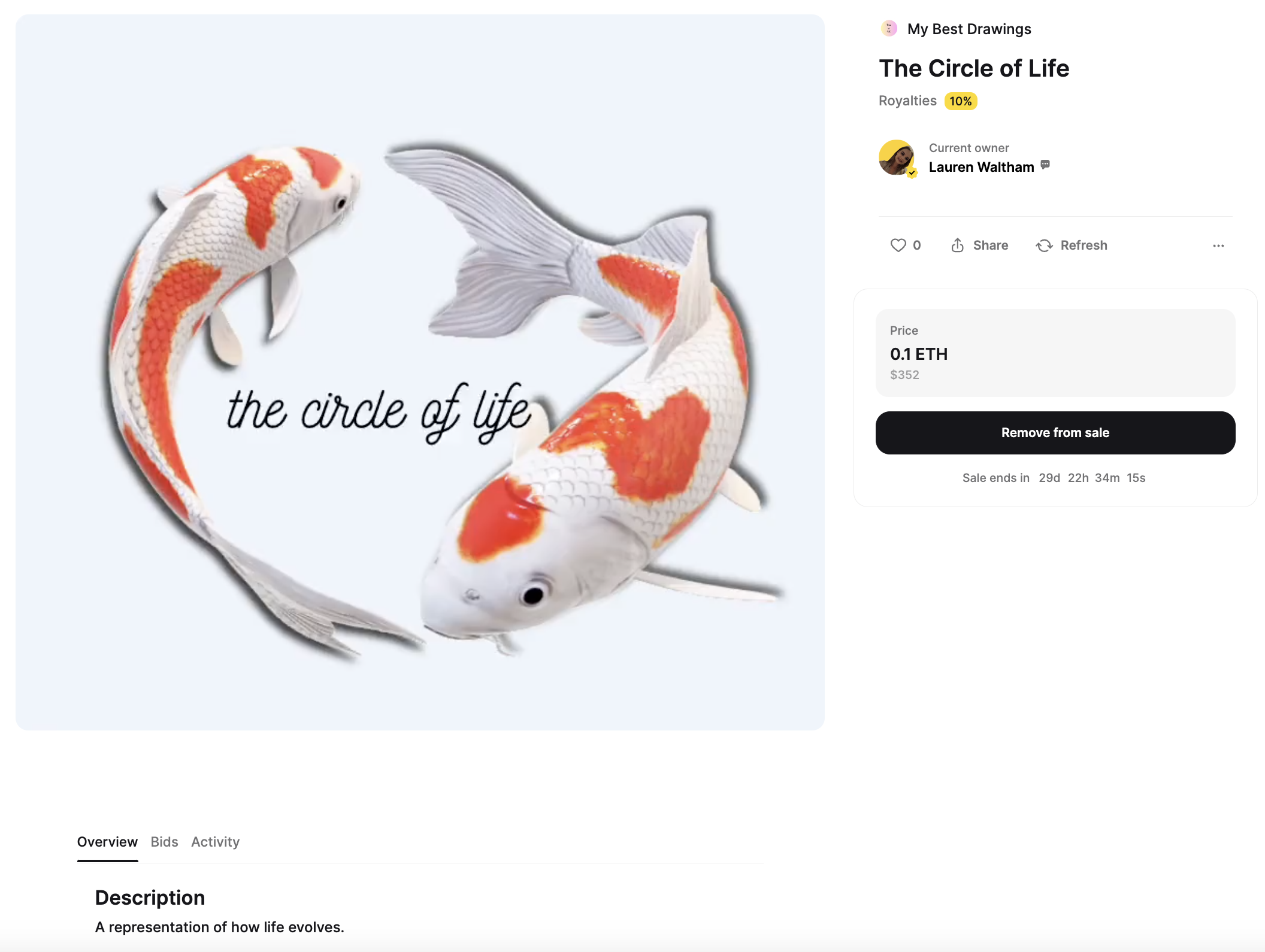The height and width of the screenshot is (952, 1265).
Task: Click the like count number
Action: pos(917,245)
